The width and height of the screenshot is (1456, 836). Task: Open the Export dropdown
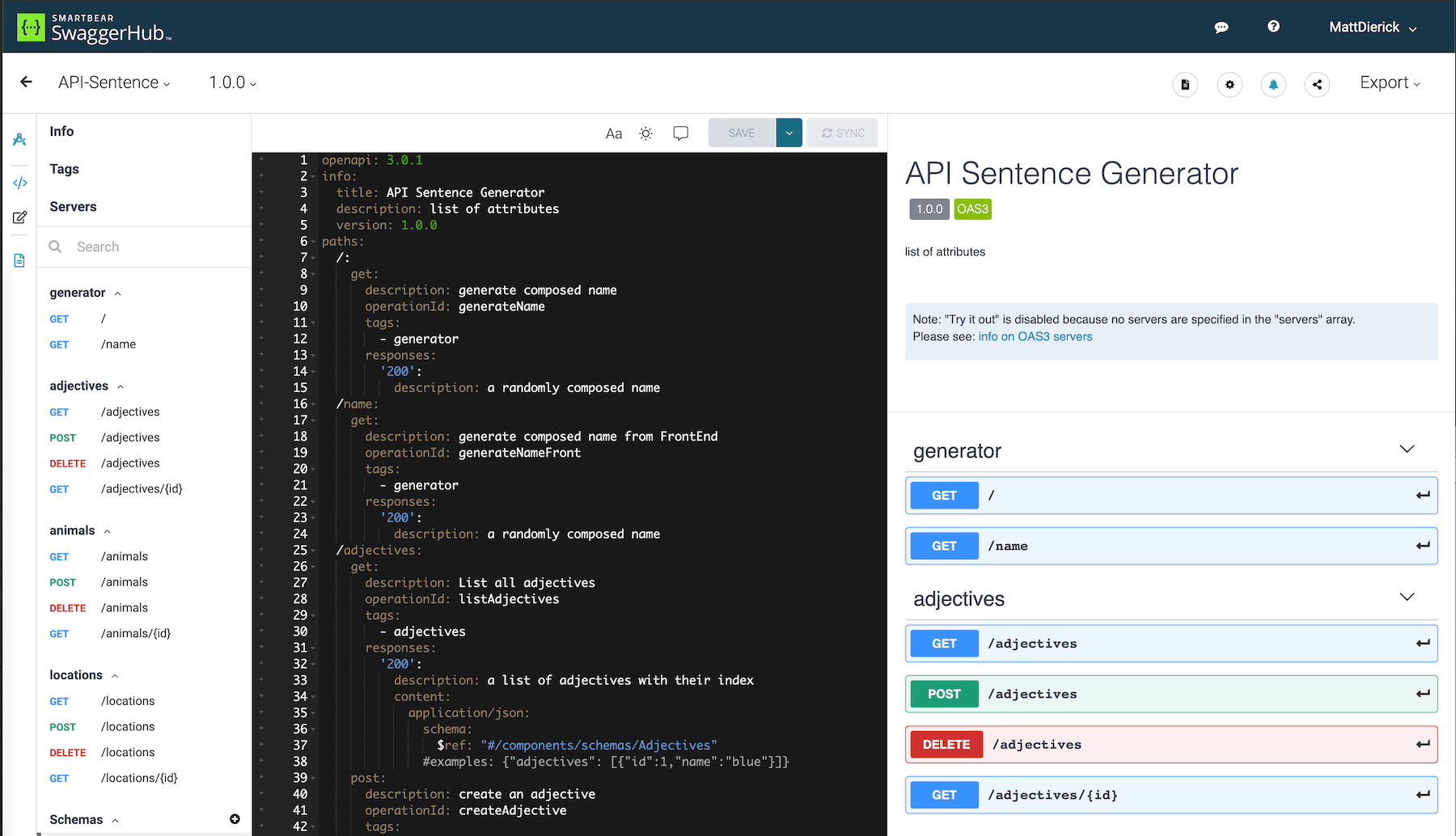(x=1389, y=82)
